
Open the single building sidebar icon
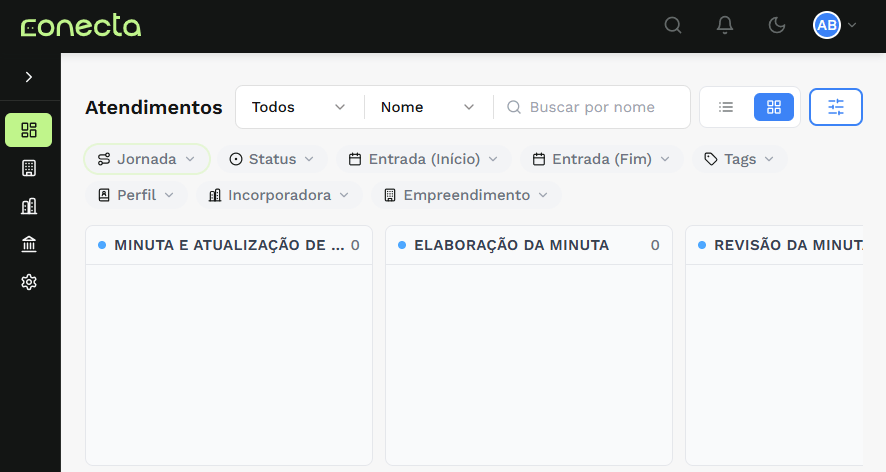tap(29, 168)
